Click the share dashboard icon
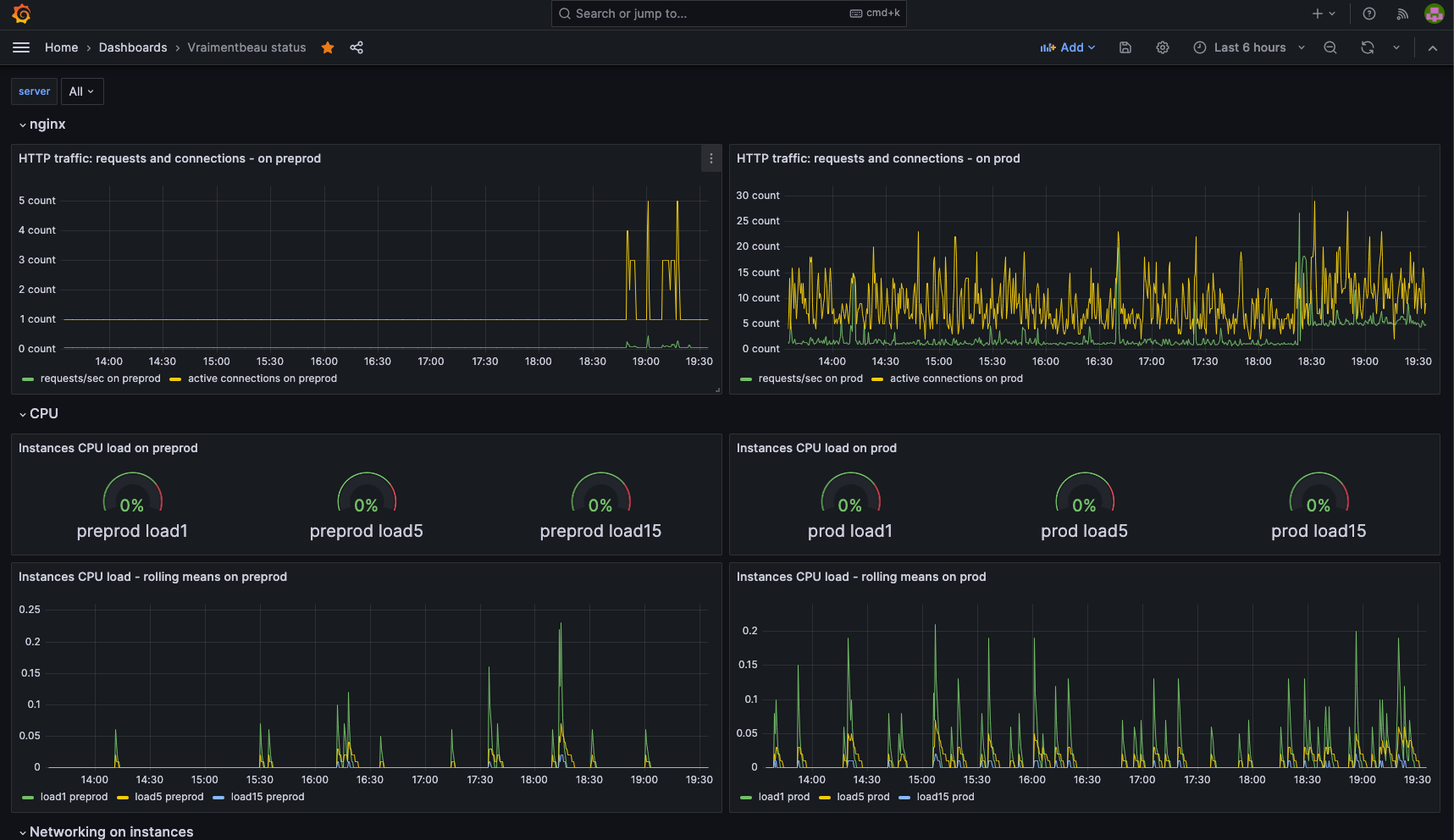Screen dimensions: 1454x840 357,47
